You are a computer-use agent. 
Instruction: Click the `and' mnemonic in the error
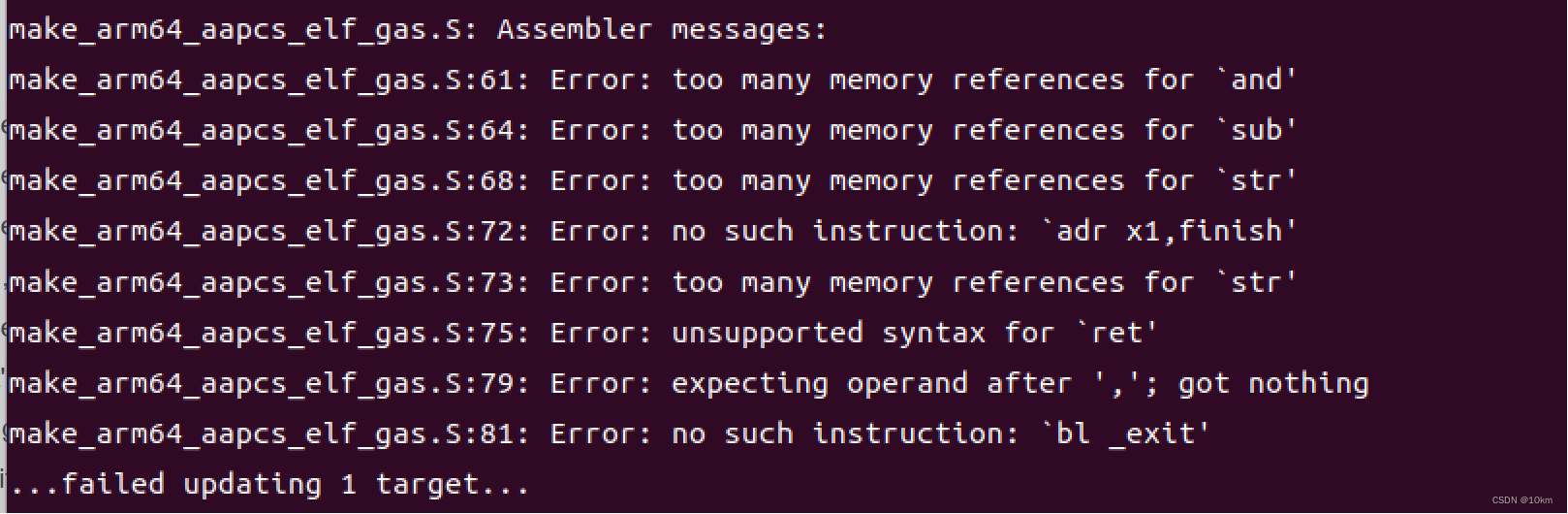pyautogui.click(x=1257, y=80)
